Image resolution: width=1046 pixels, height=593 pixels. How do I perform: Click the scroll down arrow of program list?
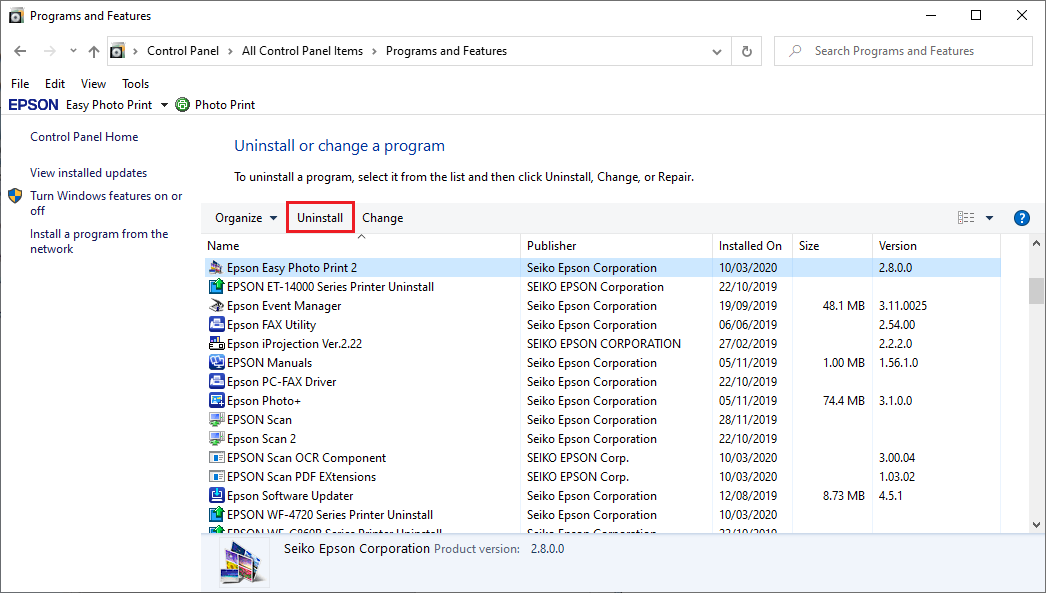(x=1036, y=524)
